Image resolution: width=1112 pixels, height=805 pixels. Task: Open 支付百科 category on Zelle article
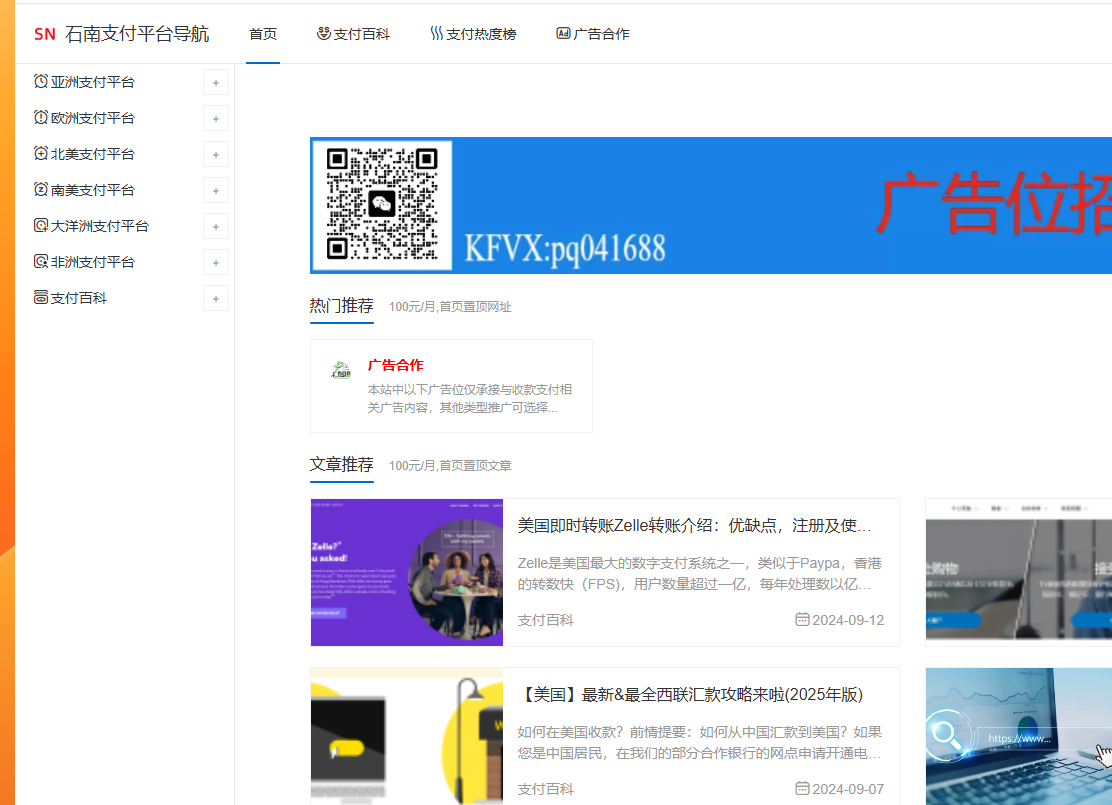545,621
